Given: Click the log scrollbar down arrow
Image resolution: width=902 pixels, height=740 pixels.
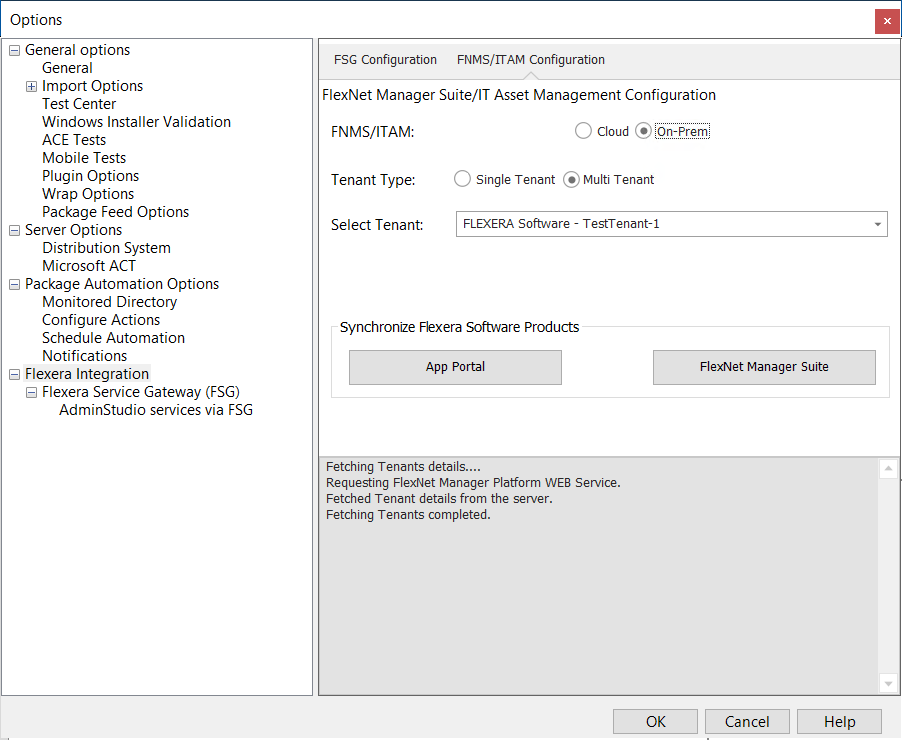Looking at the screenshot, I should click(888, 683).
